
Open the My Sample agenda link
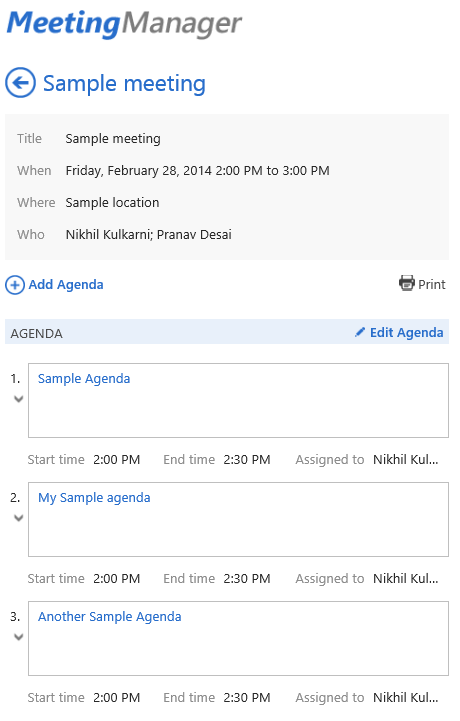(x=94, y=498)
